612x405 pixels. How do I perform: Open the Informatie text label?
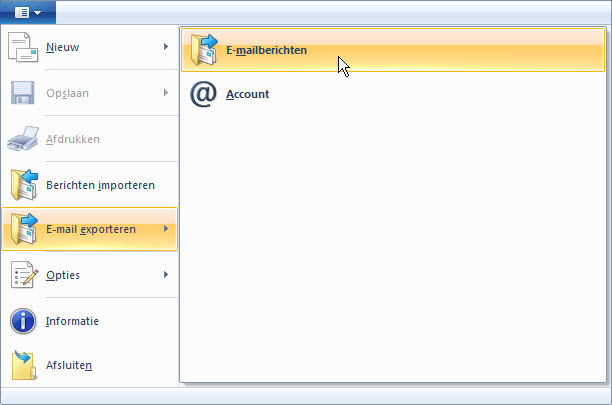pyautogui.click(x=72, y=321)
